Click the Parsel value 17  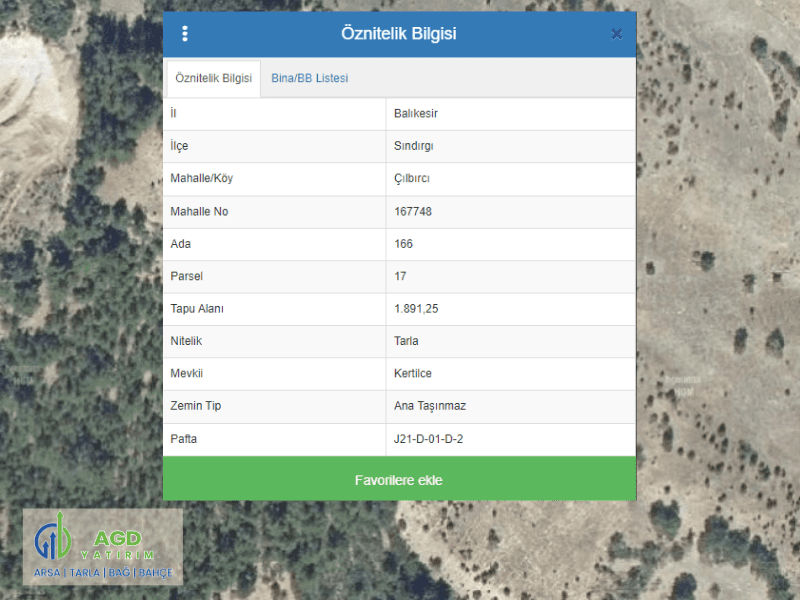[x=401, y=276]
